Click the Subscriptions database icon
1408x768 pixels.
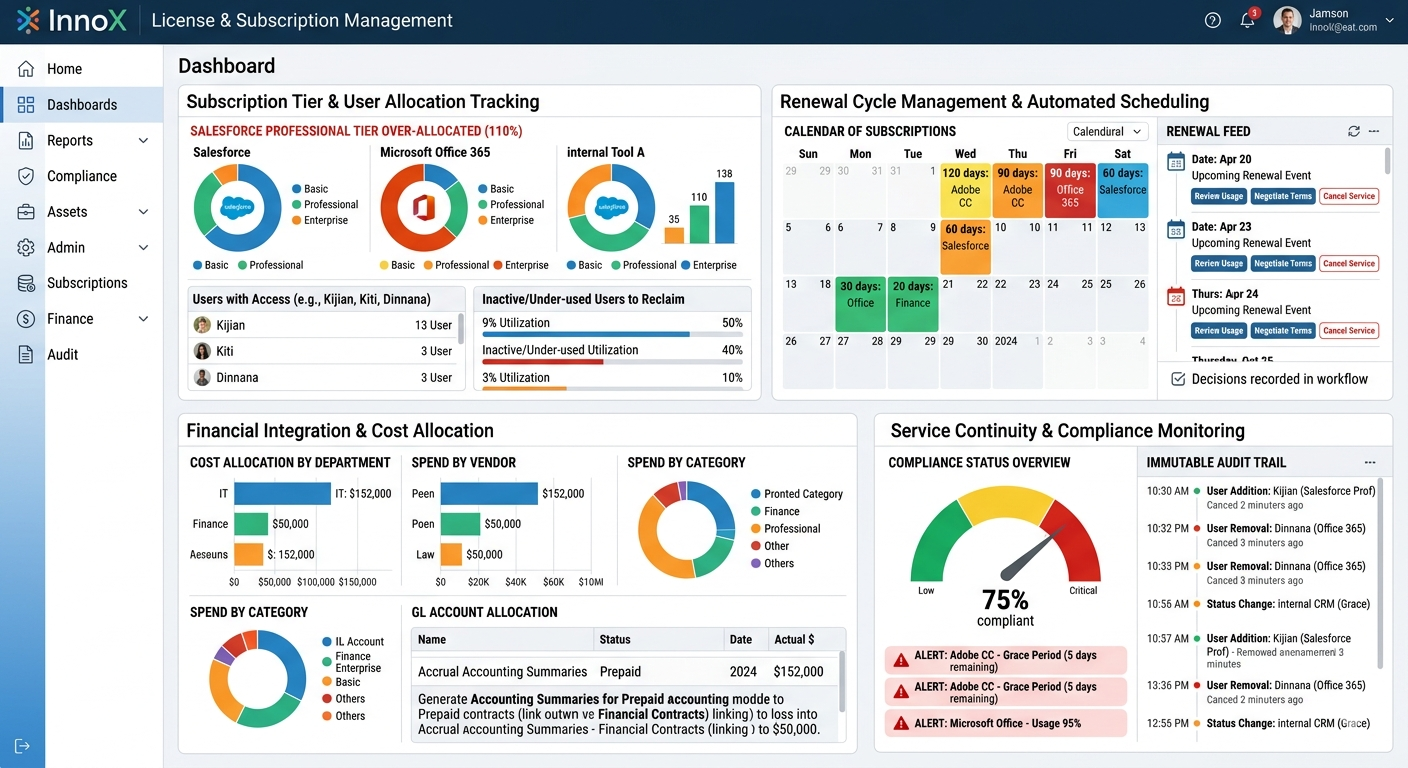(26, 283)
